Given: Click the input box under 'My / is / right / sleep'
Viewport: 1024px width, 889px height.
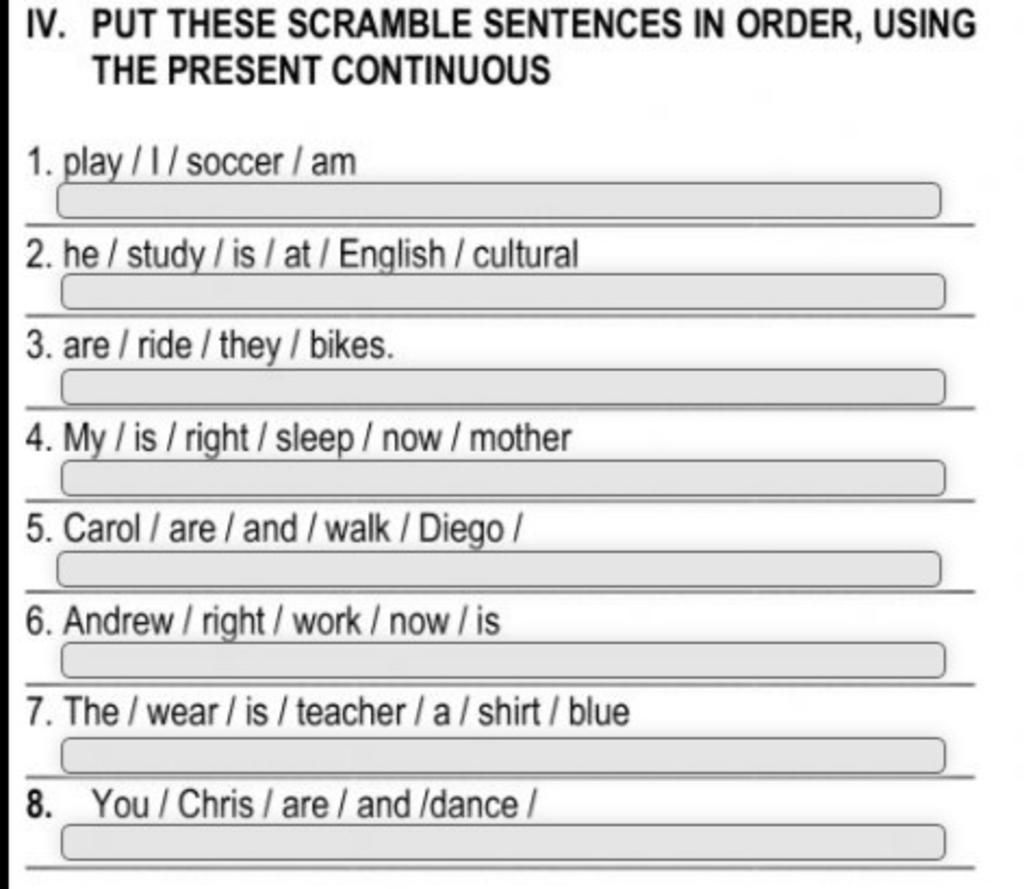Looking at the screenshot, I should click(x=503, y=478).
